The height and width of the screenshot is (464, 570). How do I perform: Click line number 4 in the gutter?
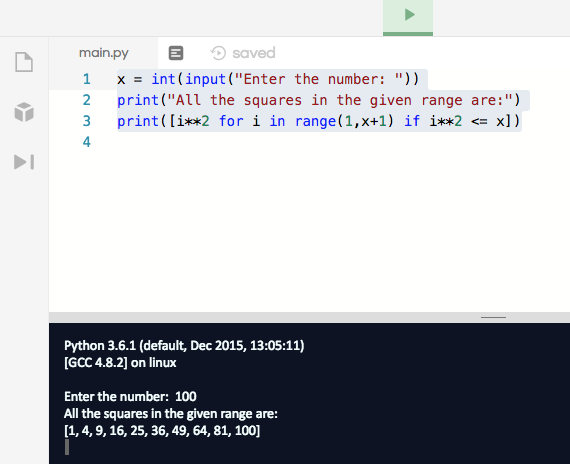(87, 142)
